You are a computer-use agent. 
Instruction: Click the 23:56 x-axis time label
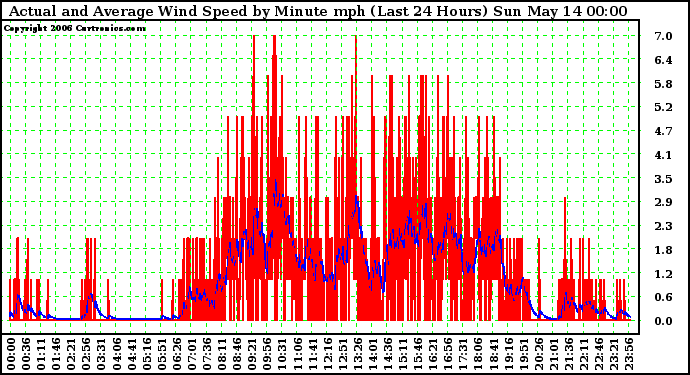pos(628,354)
